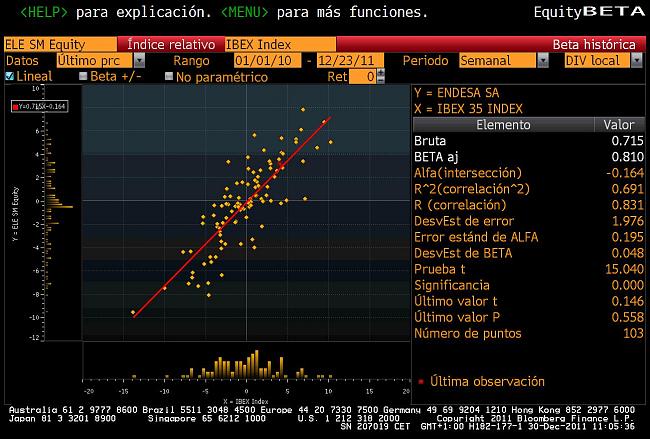The height and width of the screenshot is (439, 650).
Task: Click the Alfa(intersección) row label
Action: [x=468, y=173]
